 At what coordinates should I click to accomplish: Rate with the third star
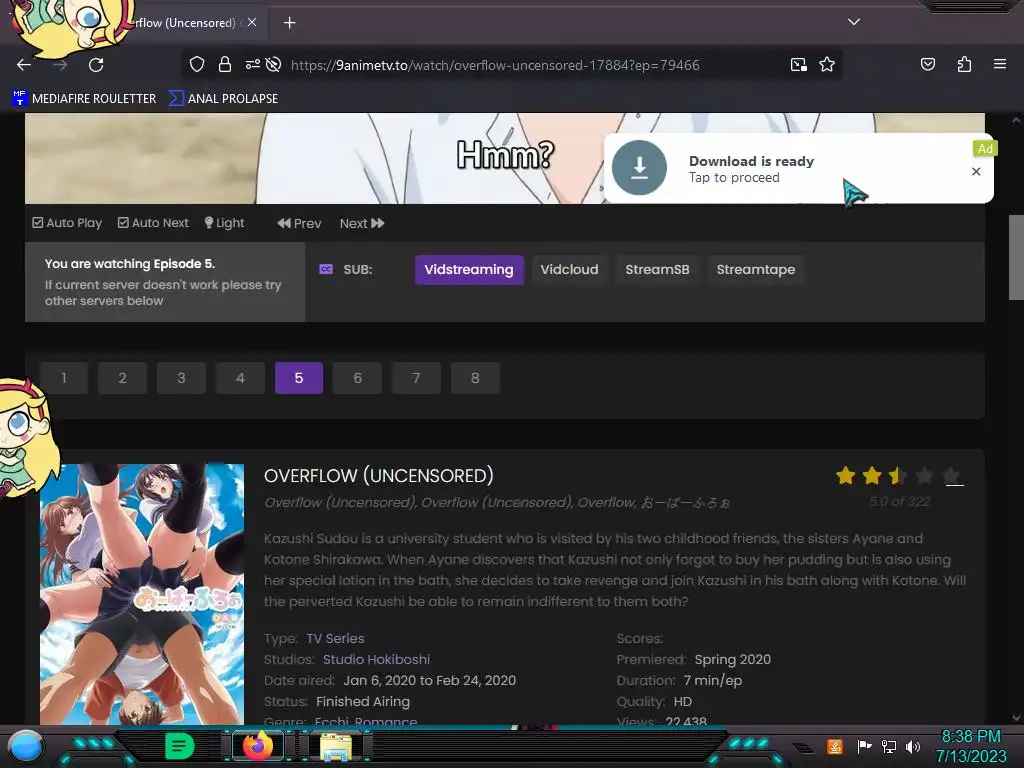pos(898,475)
